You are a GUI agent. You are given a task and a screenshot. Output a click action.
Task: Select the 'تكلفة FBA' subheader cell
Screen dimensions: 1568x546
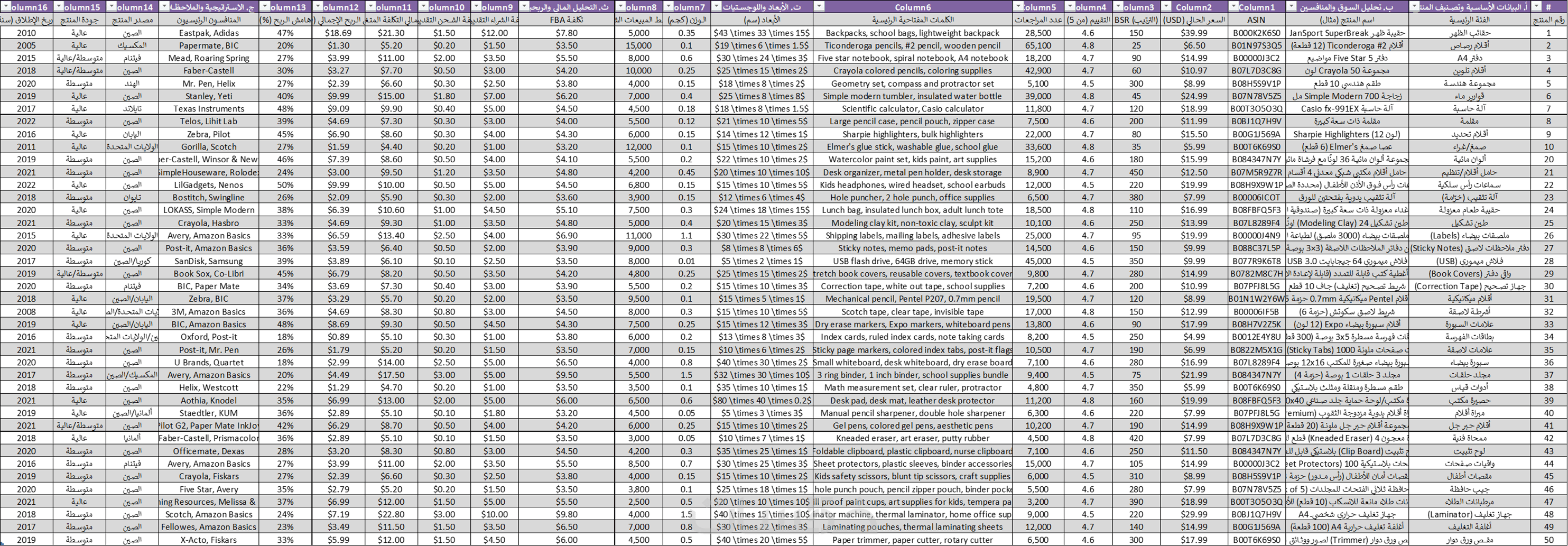[x=567, y=20]
